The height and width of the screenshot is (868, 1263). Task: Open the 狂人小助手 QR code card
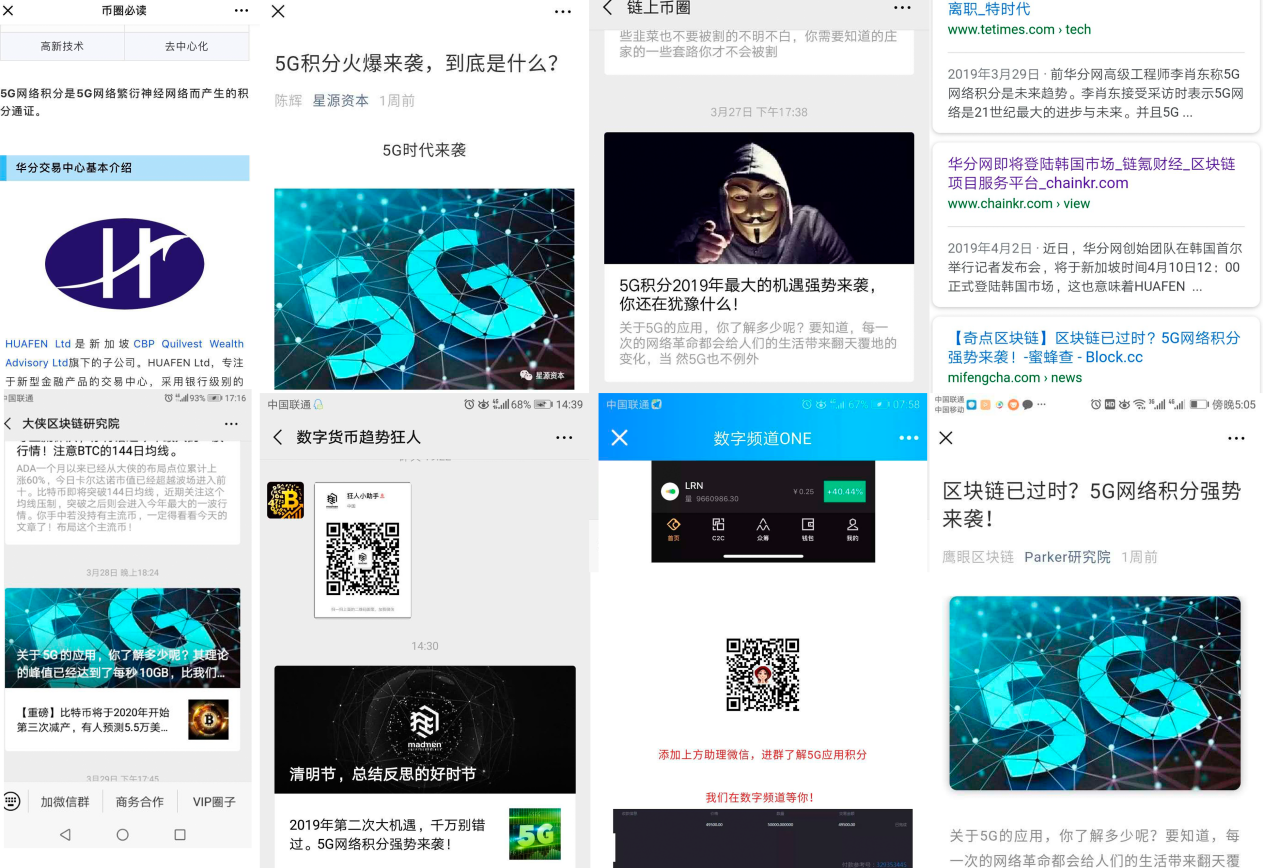click(x=362, y=550)
